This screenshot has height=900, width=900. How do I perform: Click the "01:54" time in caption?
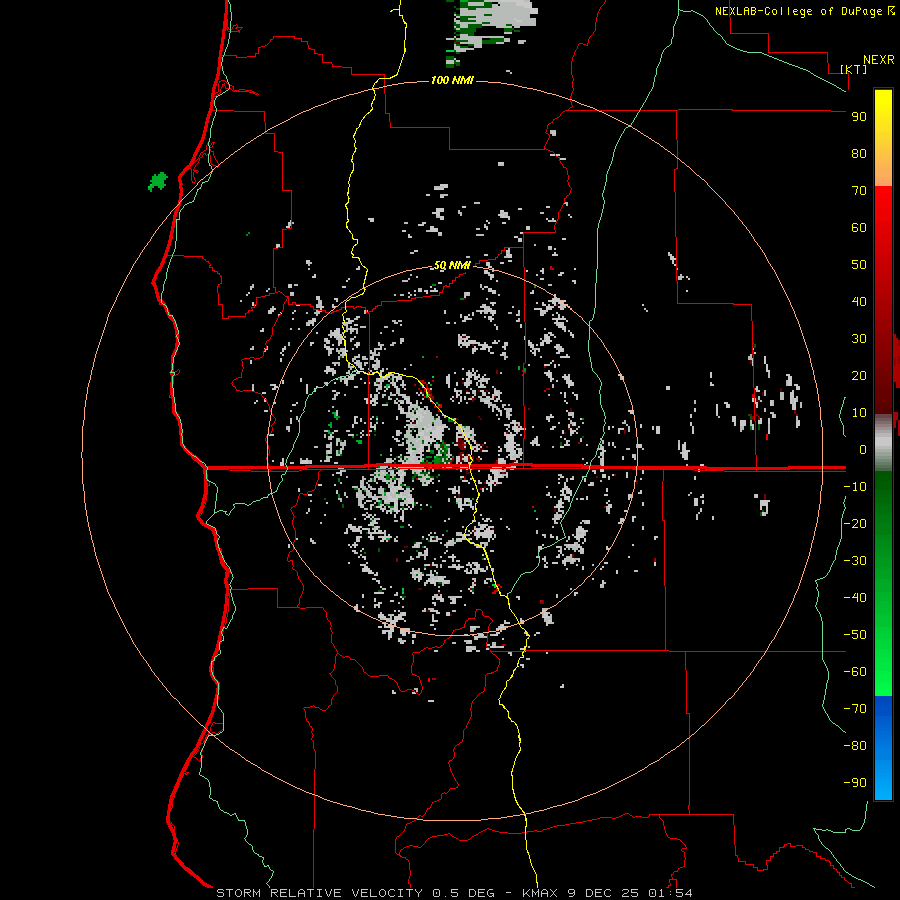click(670, 893)
